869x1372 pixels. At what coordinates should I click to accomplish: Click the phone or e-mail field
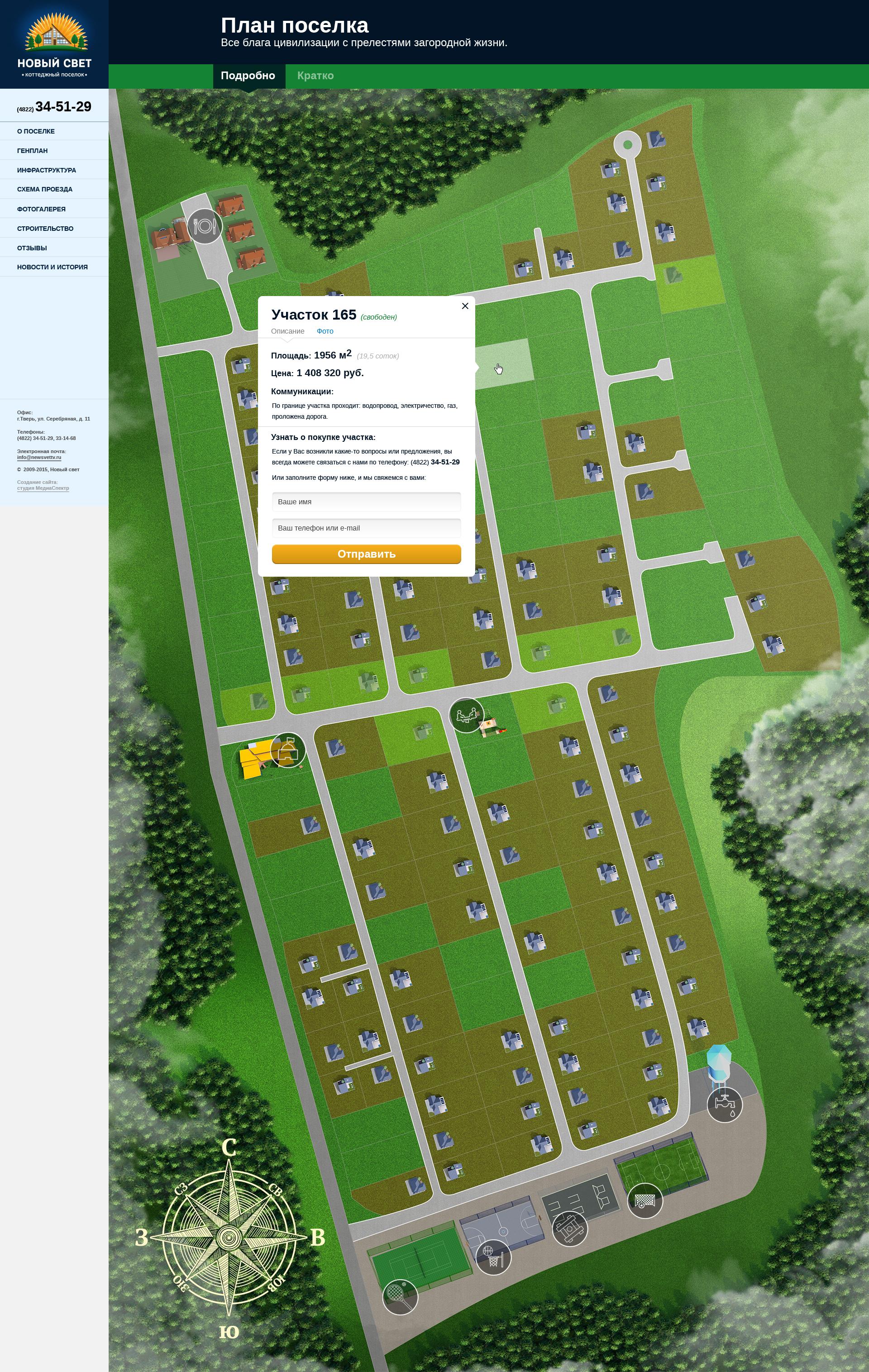pyautogui.click(x=366, y=528)
